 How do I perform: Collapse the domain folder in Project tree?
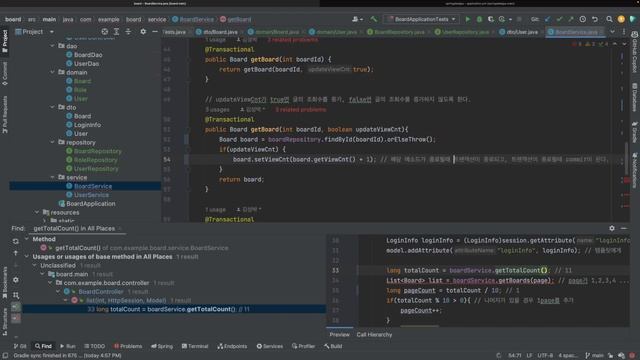coord(53,72)
